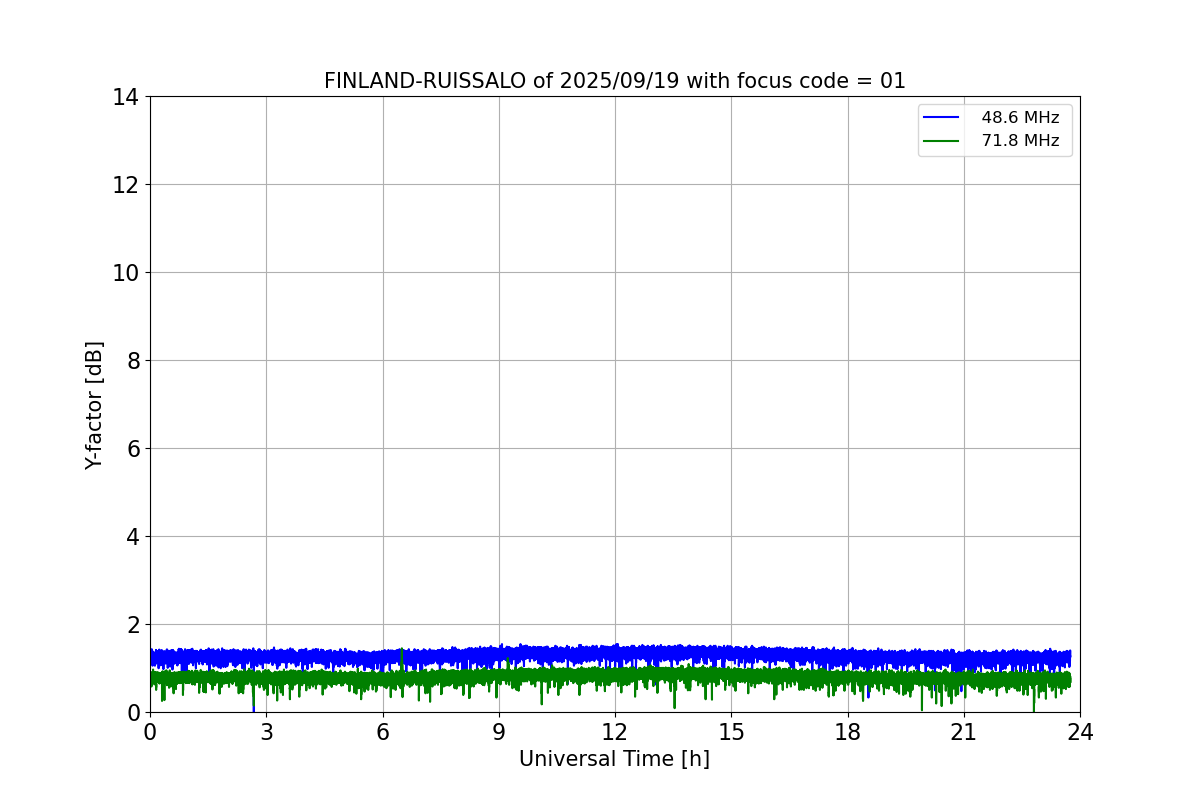Click y-axis tick label 14
Screen dimensions: 1200x800
[126, 97]
